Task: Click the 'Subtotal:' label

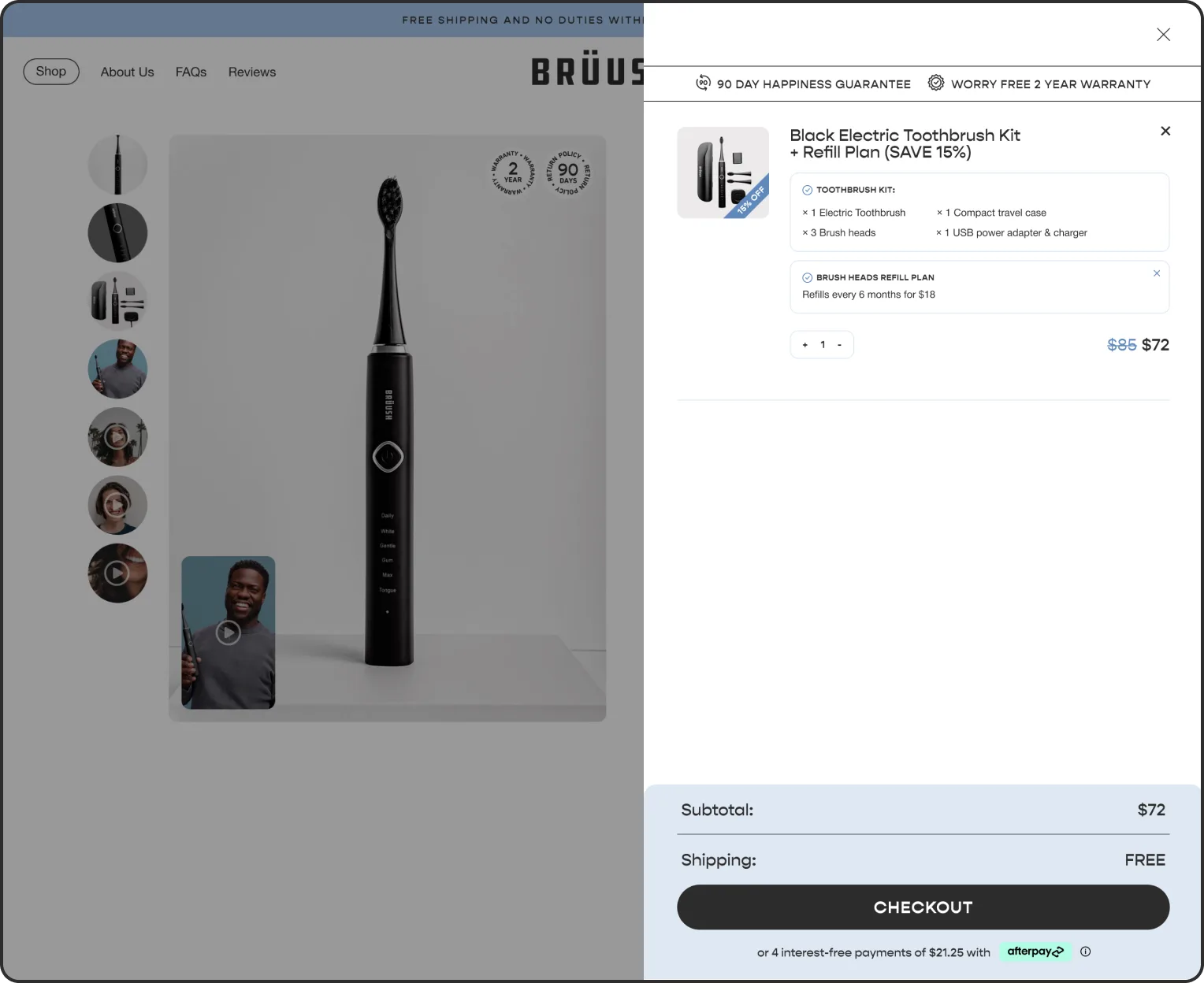Action: [717, 810]
